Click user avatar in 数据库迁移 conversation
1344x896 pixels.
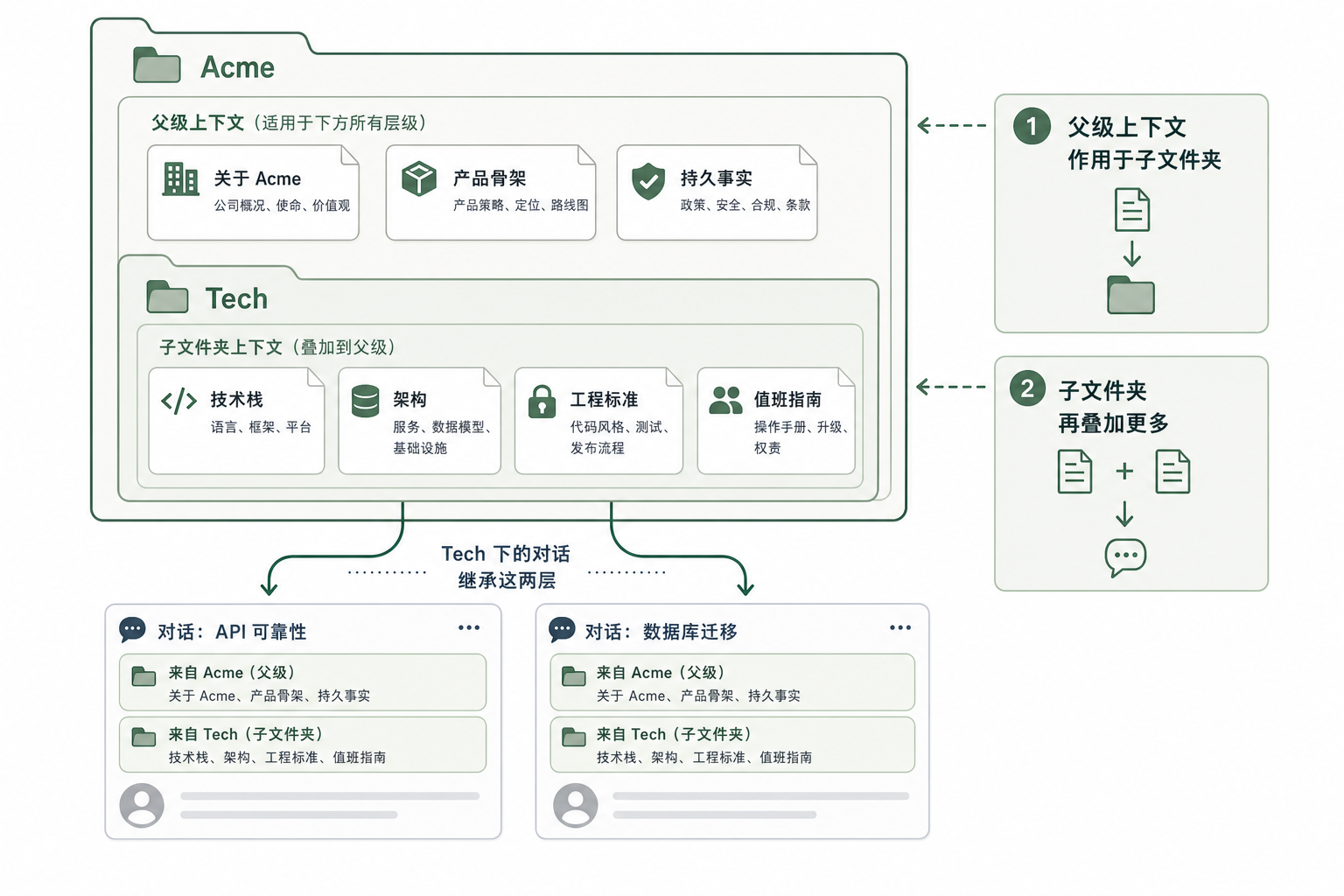576,805
